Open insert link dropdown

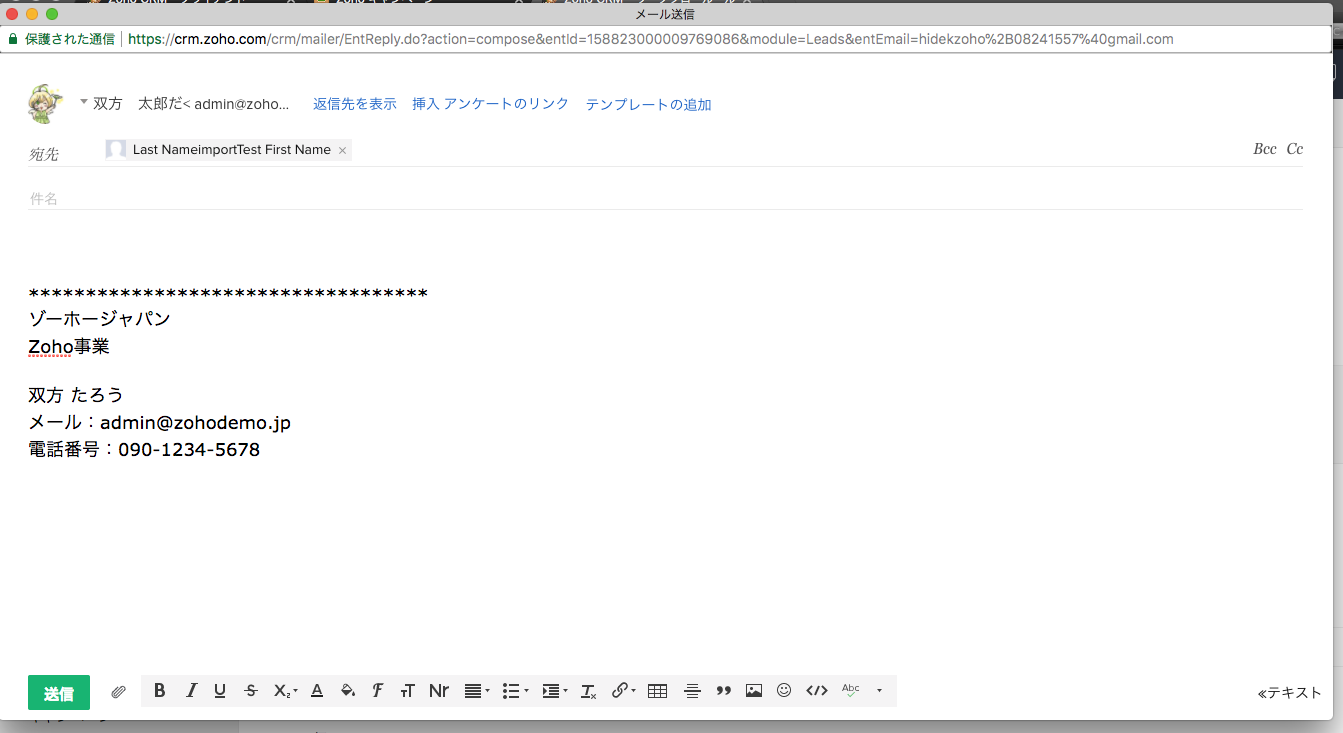point(623,691)
